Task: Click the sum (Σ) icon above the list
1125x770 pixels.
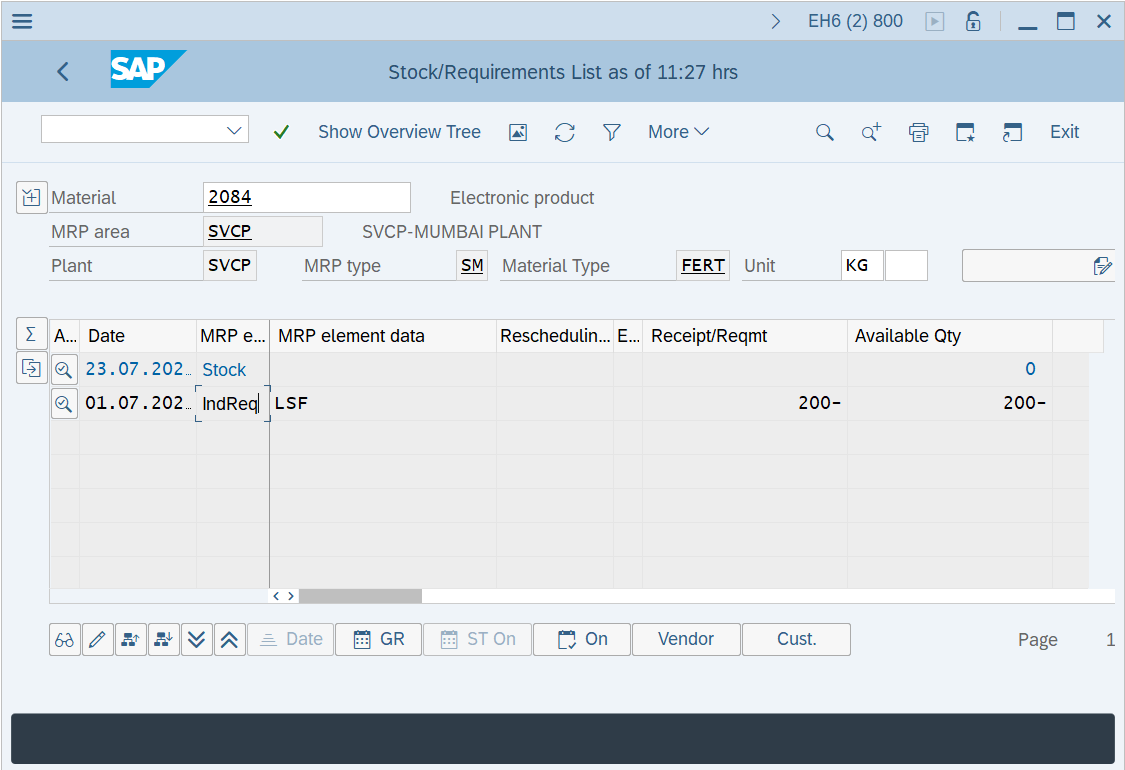Action: tap(31, 334)
